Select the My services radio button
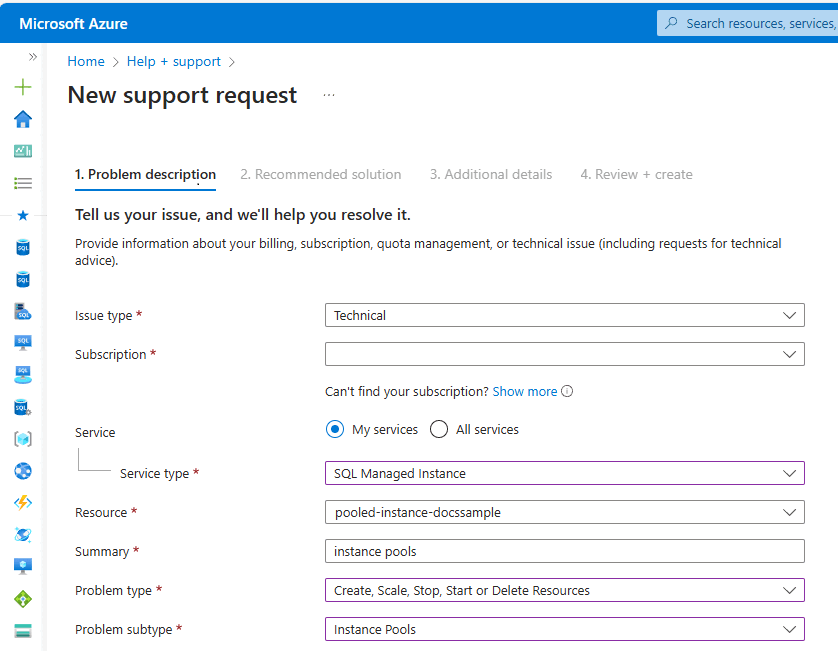Image resolution: width=838 pixels, height=655 pixels. coord(335,428)
